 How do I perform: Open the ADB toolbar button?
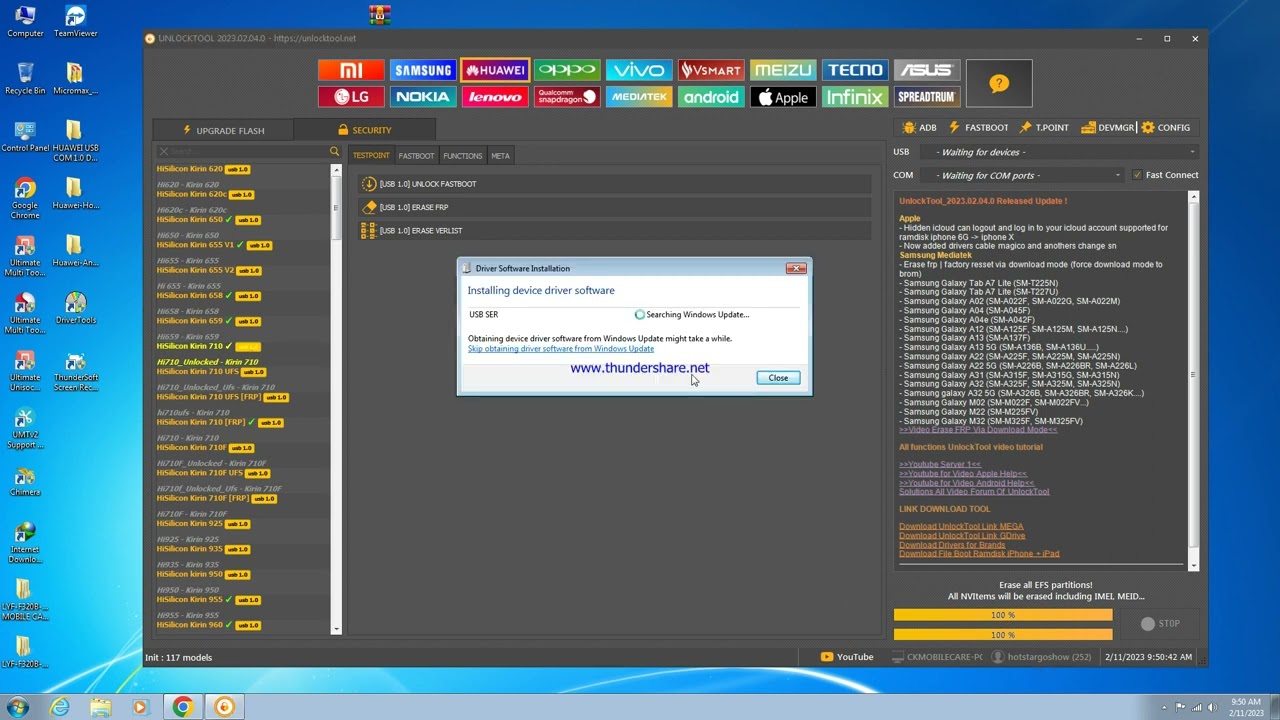(919, 128)
